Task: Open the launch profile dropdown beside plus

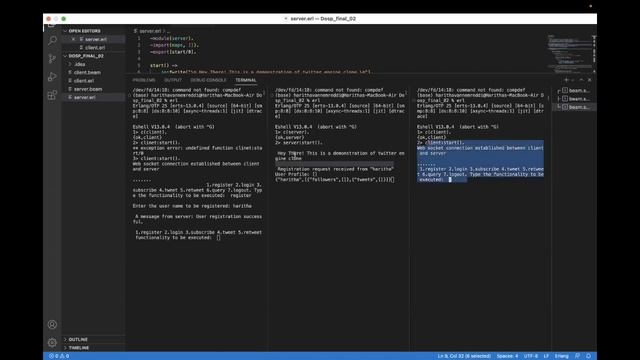Action: point(573,80)
